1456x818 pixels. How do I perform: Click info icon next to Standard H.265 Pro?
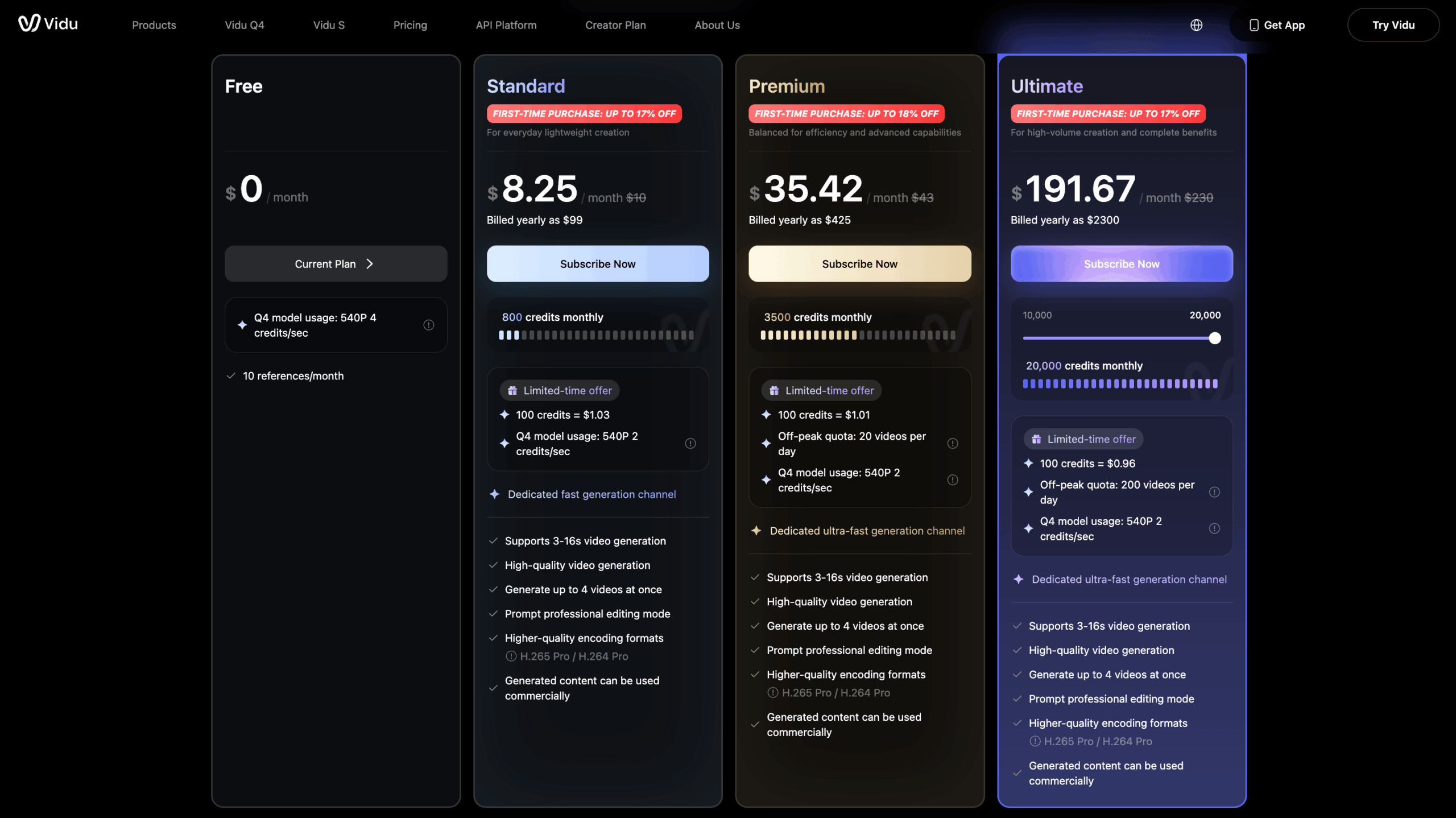point(511,656)
